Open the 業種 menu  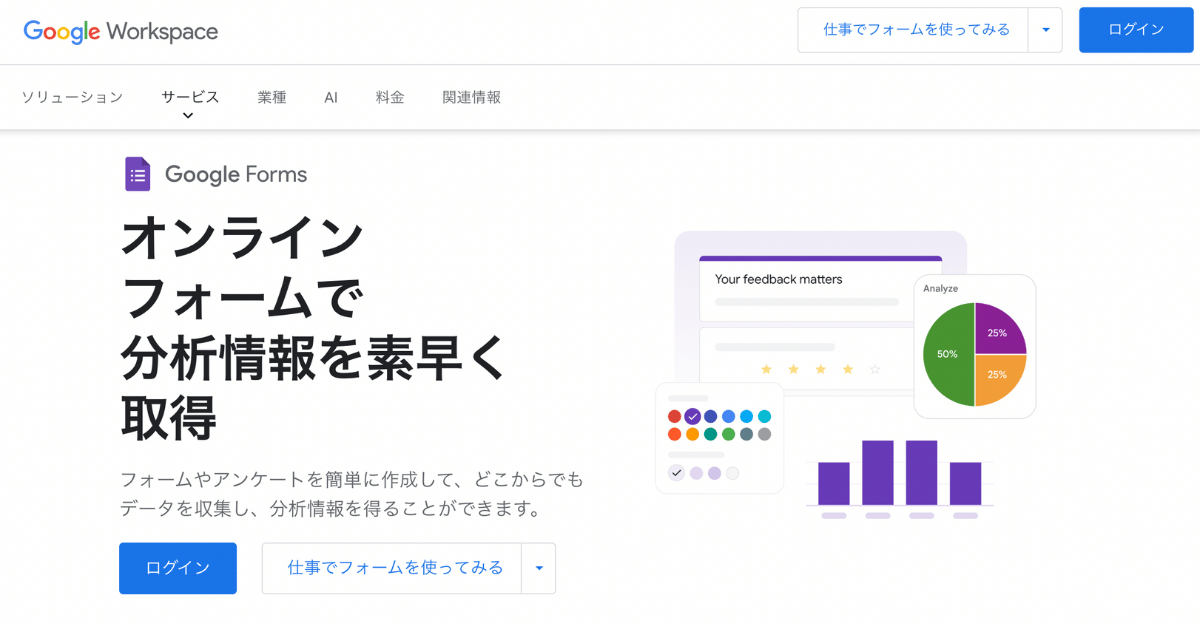(272, 97)
